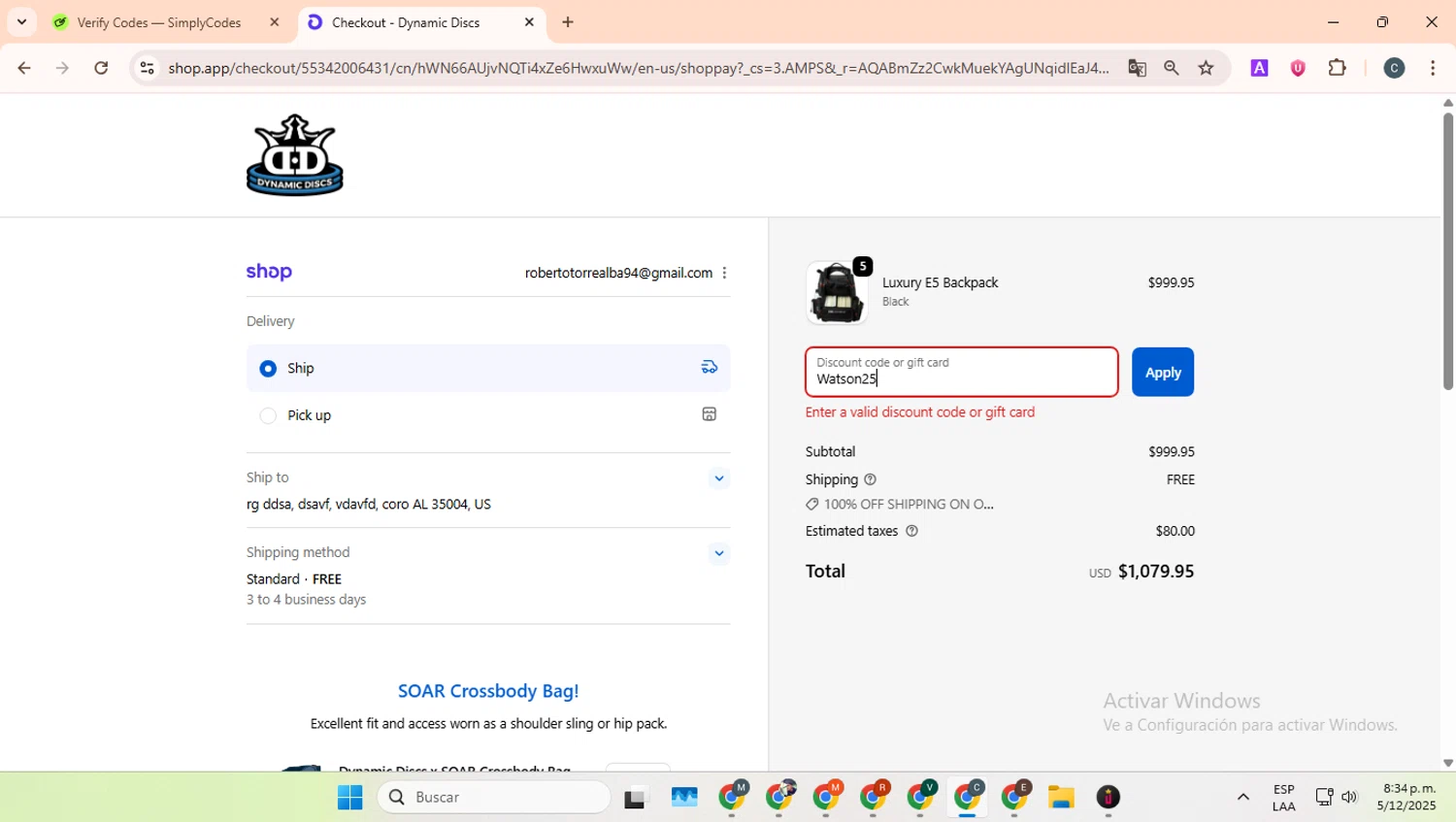Click the discount tag icon under Shipping

(x=812, y=505)
